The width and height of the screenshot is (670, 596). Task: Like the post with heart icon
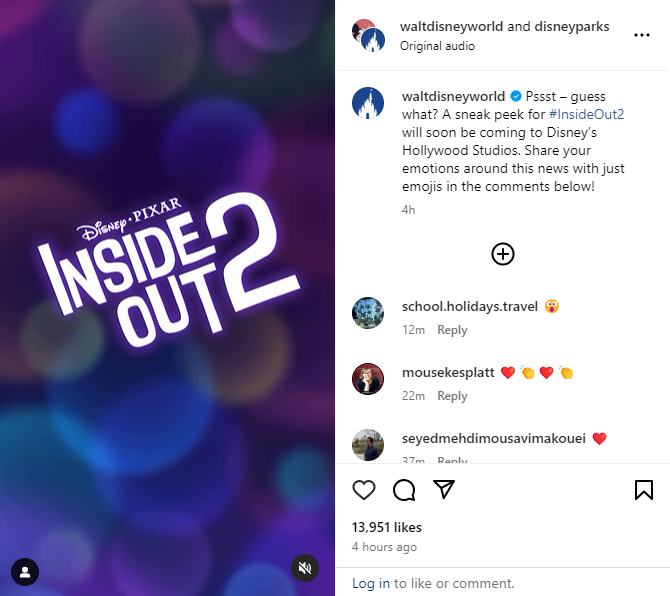coord(364,490)
